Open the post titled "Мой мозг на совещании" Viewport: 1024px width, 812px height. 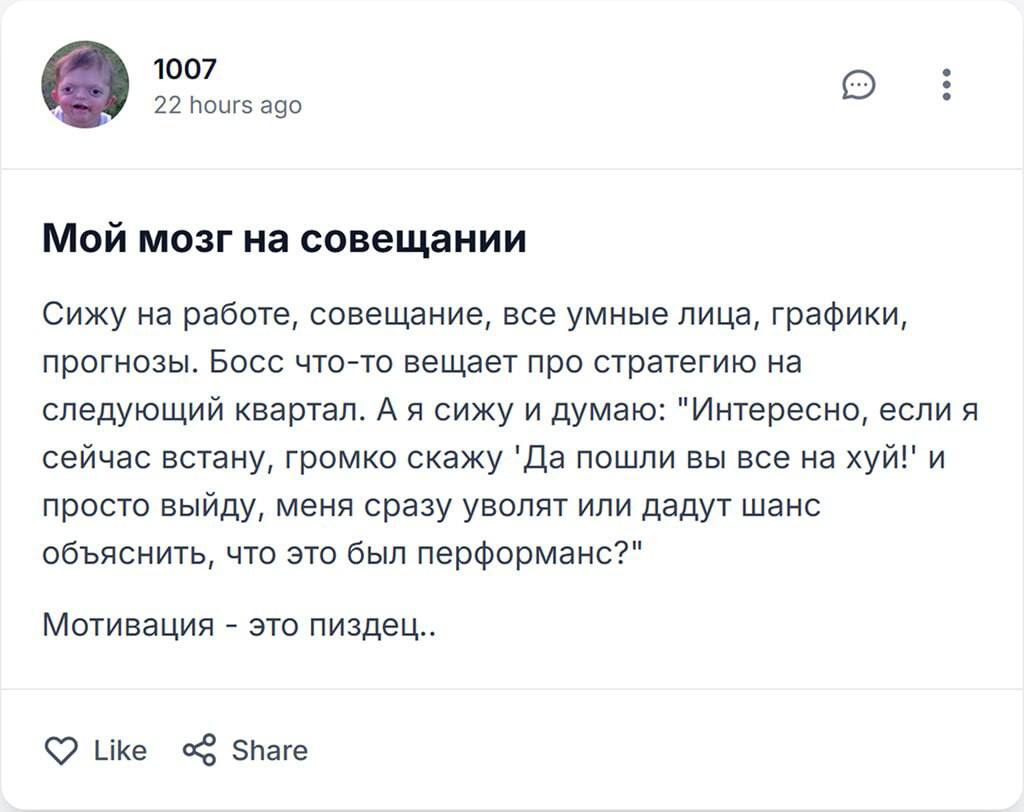pyautogui.click(x=284, y=240)
